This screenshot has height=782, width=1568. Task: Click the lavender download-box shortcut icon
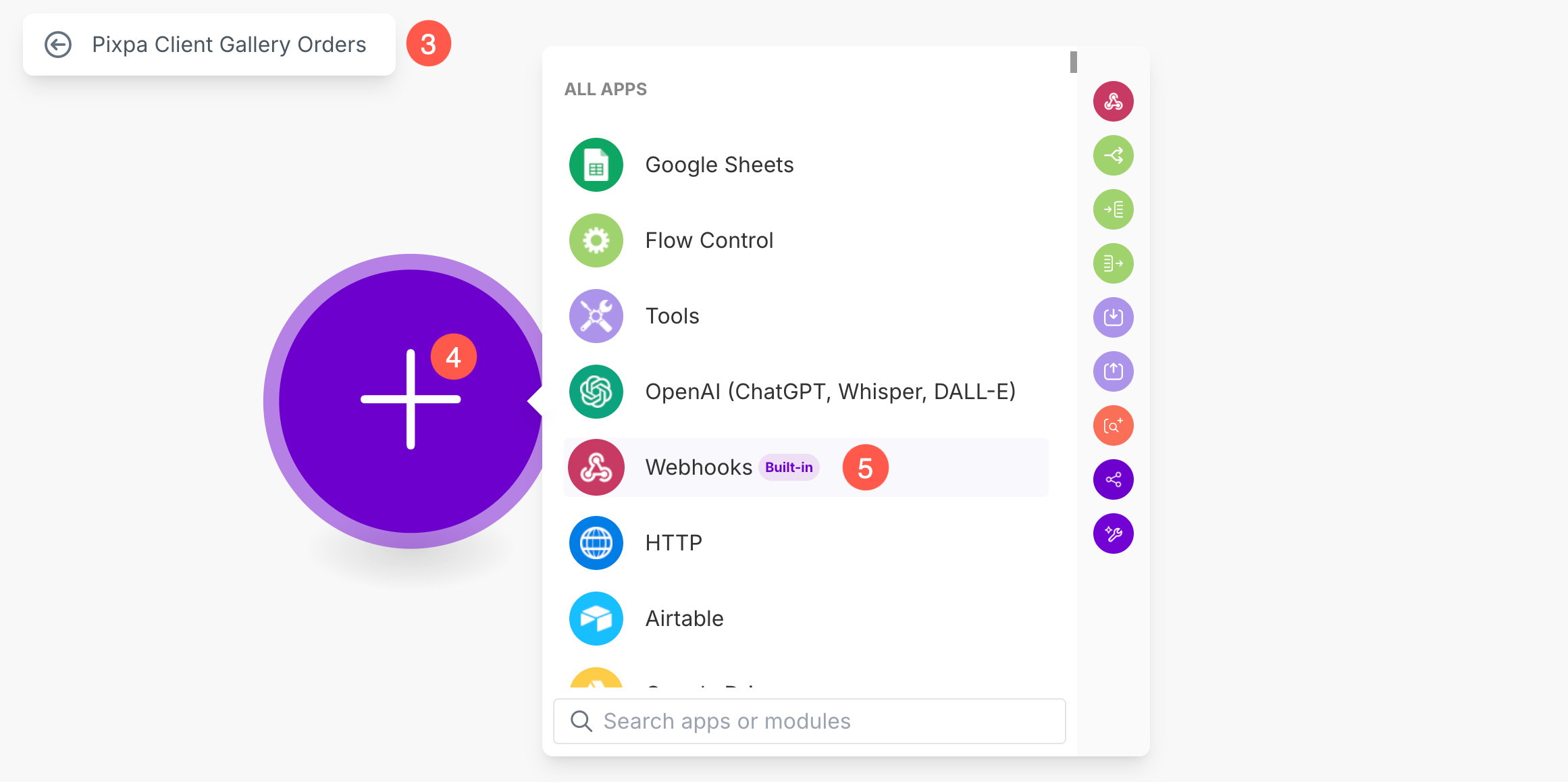coord(1113,317)
